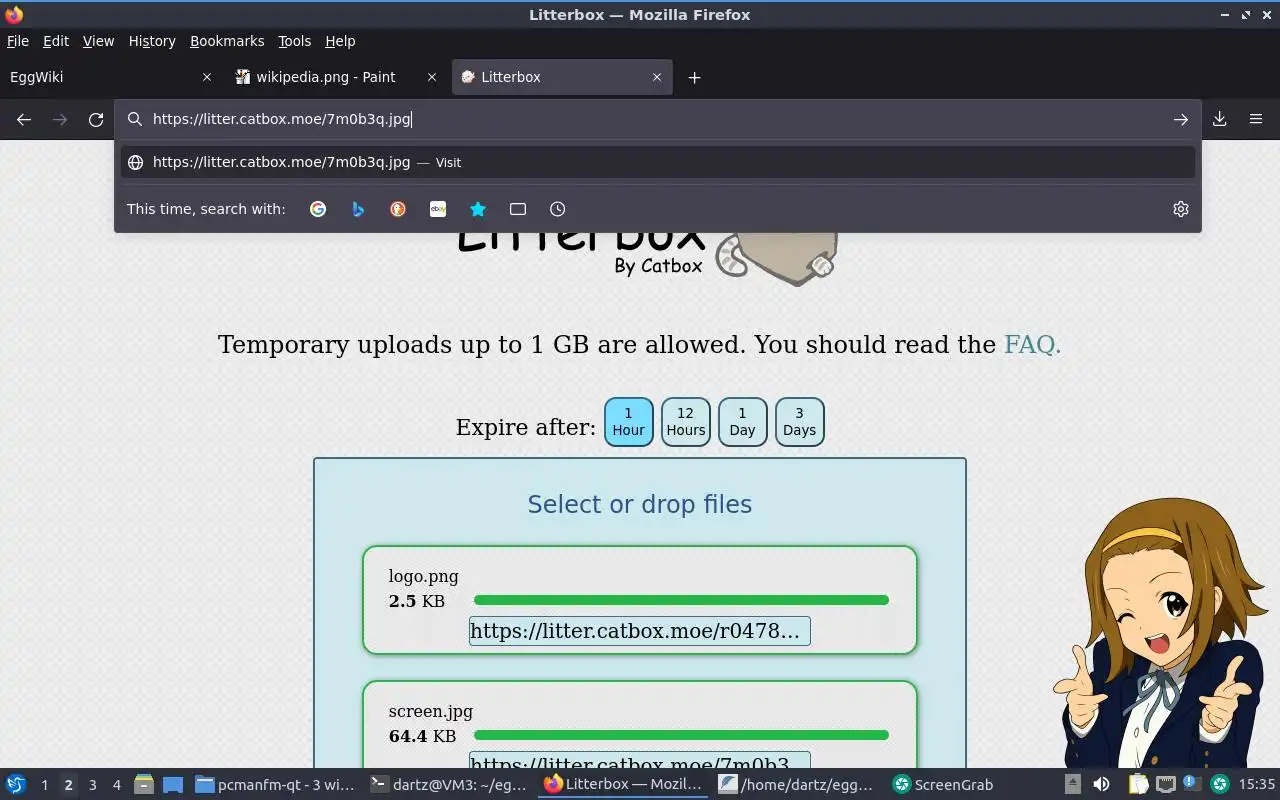Search this time with DuckDuckGo
The height and width of the screenshot is (800, 1280).
click(x=398, y=209)
